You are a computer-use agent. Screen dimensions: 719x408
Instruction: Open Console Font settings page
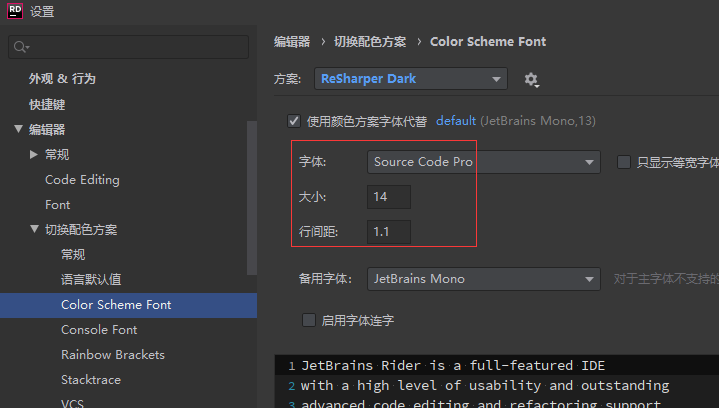tap(99, 330)
